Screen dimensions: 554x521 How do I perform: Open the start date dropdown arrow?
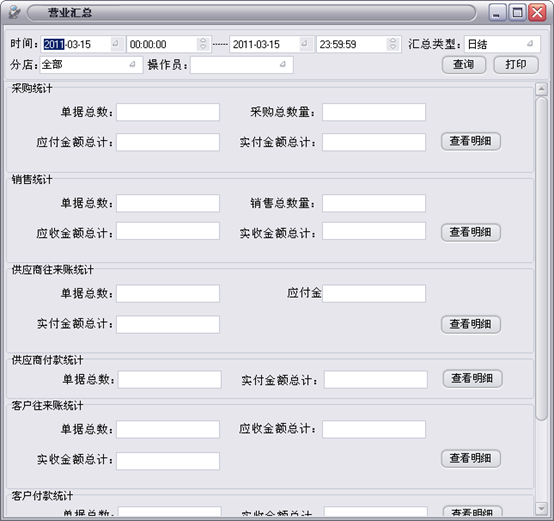click(x=115, y=44)
